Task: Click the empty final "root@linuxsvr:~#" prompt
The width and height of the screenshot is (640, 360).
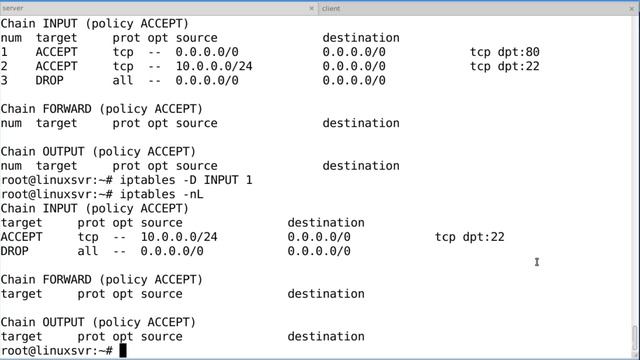Action: 56,351
